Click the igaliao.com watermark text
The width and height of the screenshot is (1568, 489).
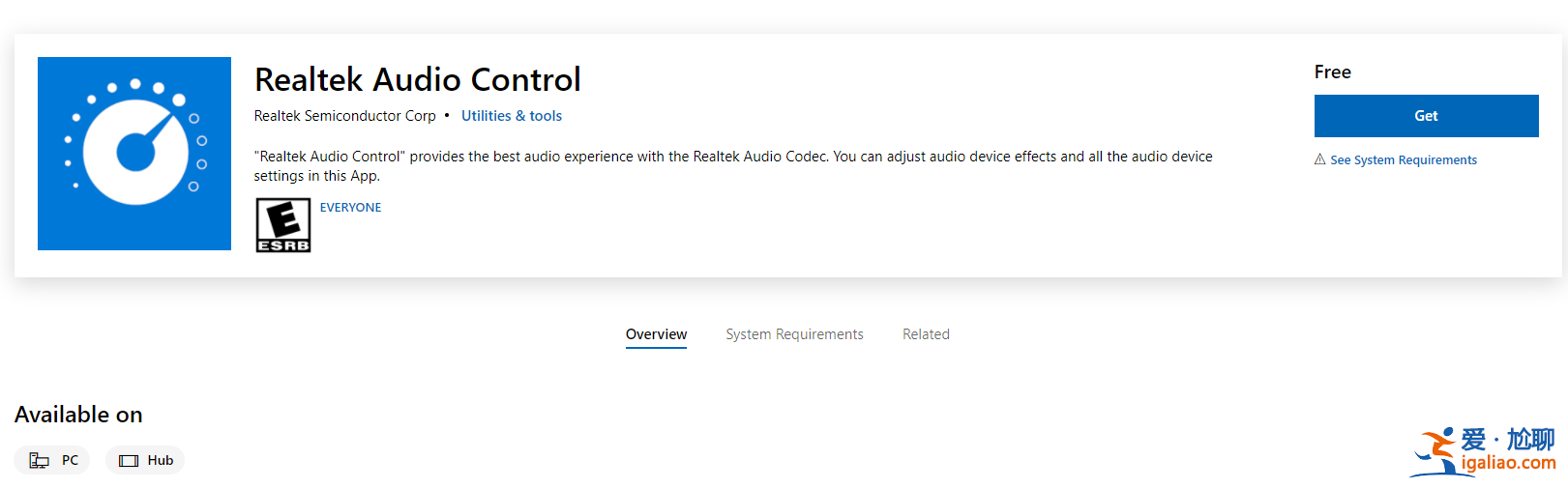pyautogui.click(x=1508, y=463)
